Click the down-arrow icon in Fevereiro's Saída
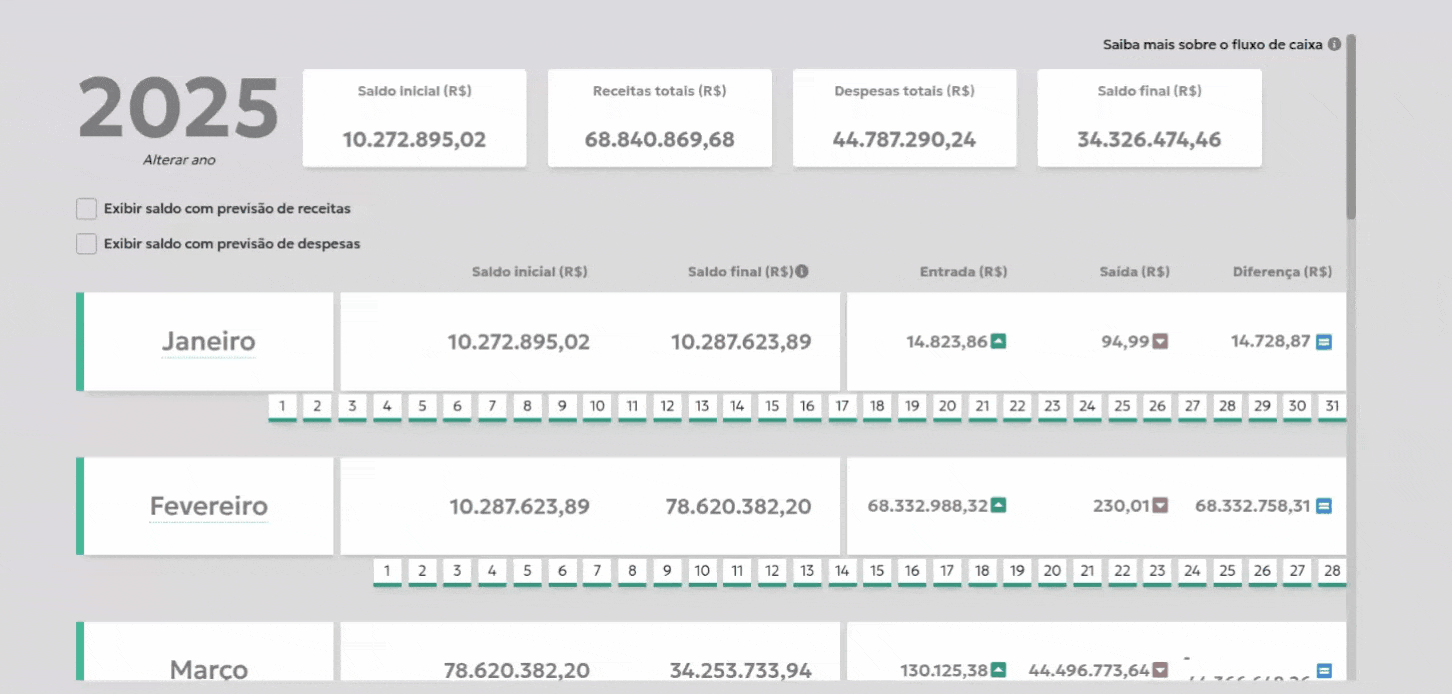Image resolution: width=1452 pixels, height=694 pixels. 1160,506
